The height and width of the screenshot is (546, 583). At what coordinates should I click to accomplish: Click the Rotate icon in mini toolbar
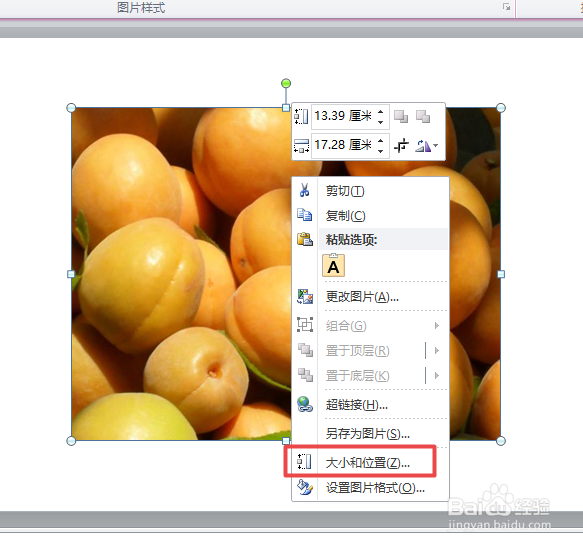tap(423, 145)
